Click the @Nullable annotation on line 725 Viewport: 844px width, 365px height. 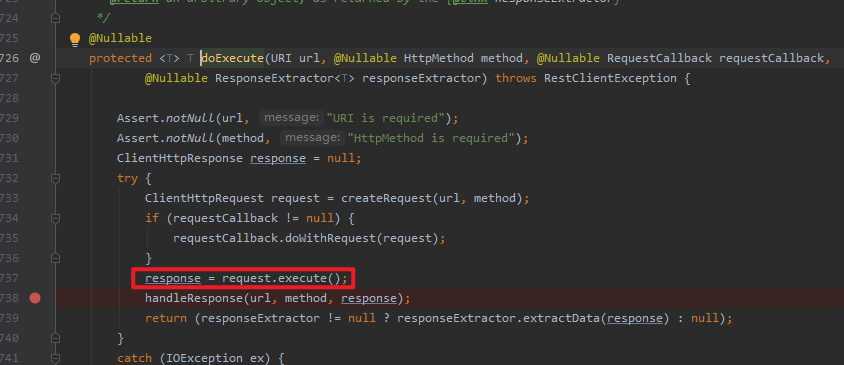(x=121, y=39)
